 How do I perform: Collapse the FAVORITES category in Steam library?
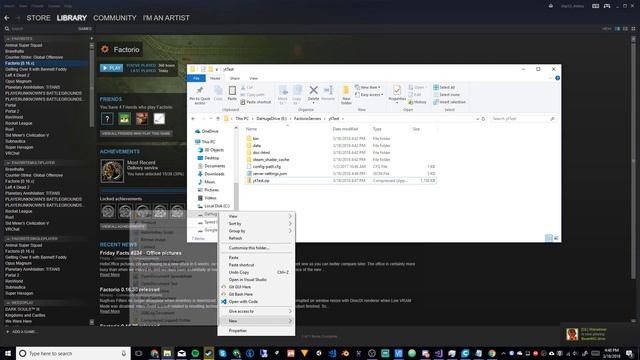[8, 39]
